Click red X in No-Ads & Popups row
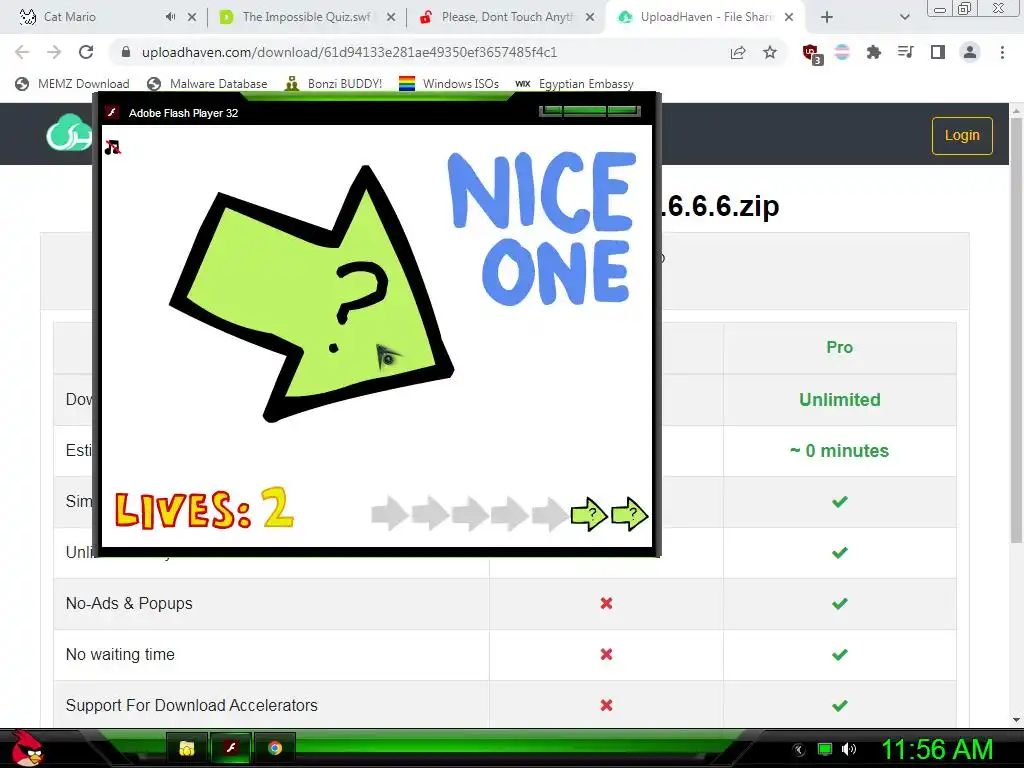The width and height of the screenshot is (1024, 768). [x=606, y=603]
